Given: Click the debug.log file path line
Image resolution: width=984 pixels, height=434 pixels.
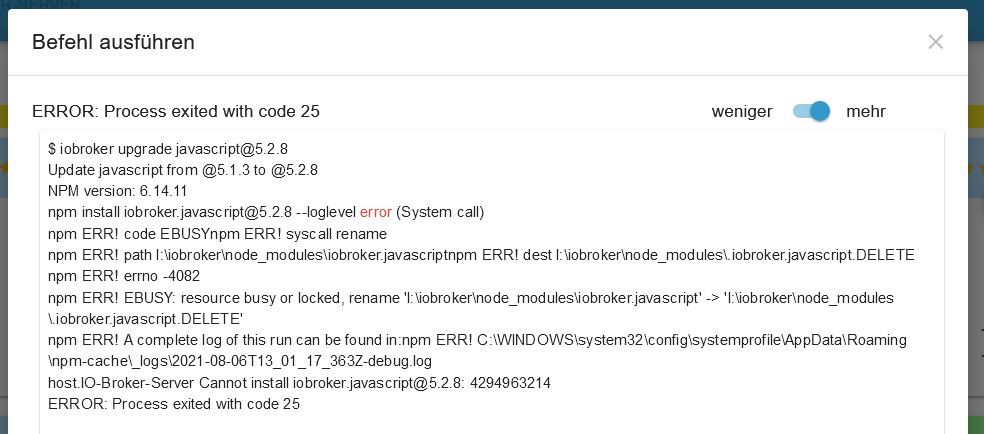Looking at the screenshot, I should (x=240, y=361).
